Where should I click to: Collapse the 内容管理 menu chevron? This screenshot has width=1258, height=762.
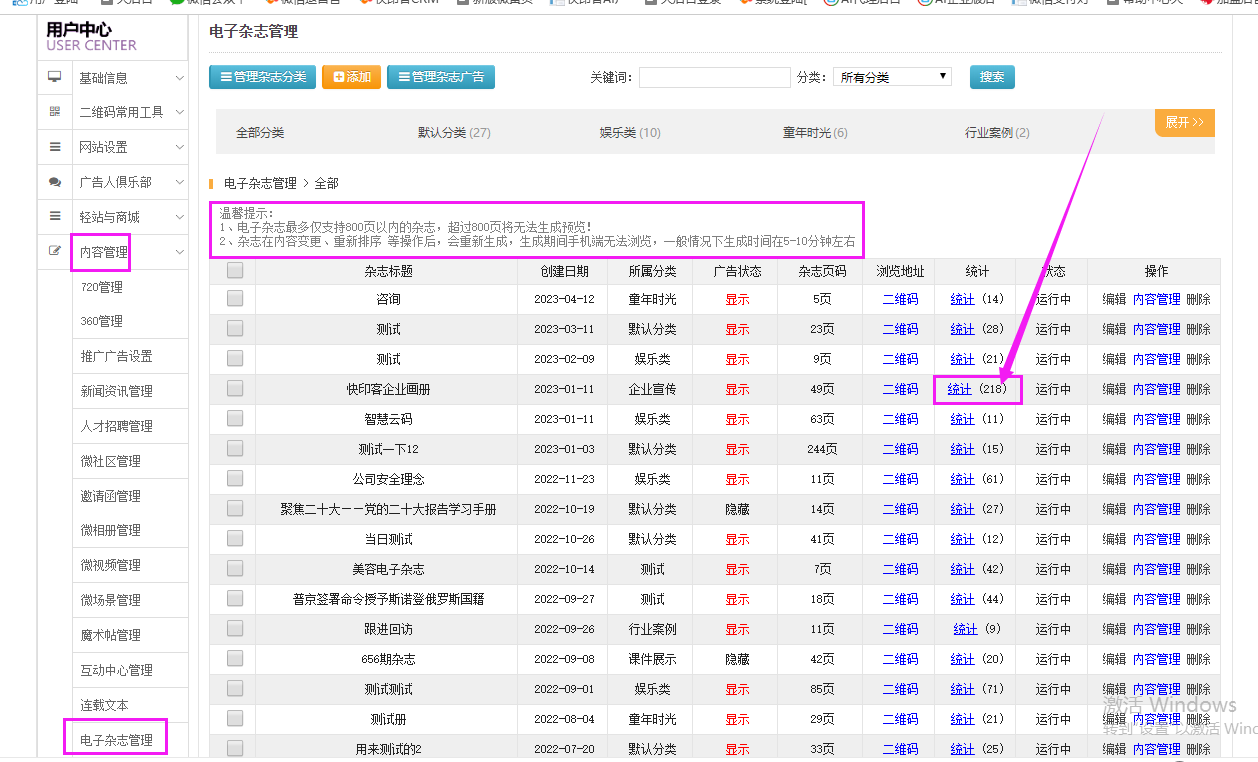(x=179, y=252)
